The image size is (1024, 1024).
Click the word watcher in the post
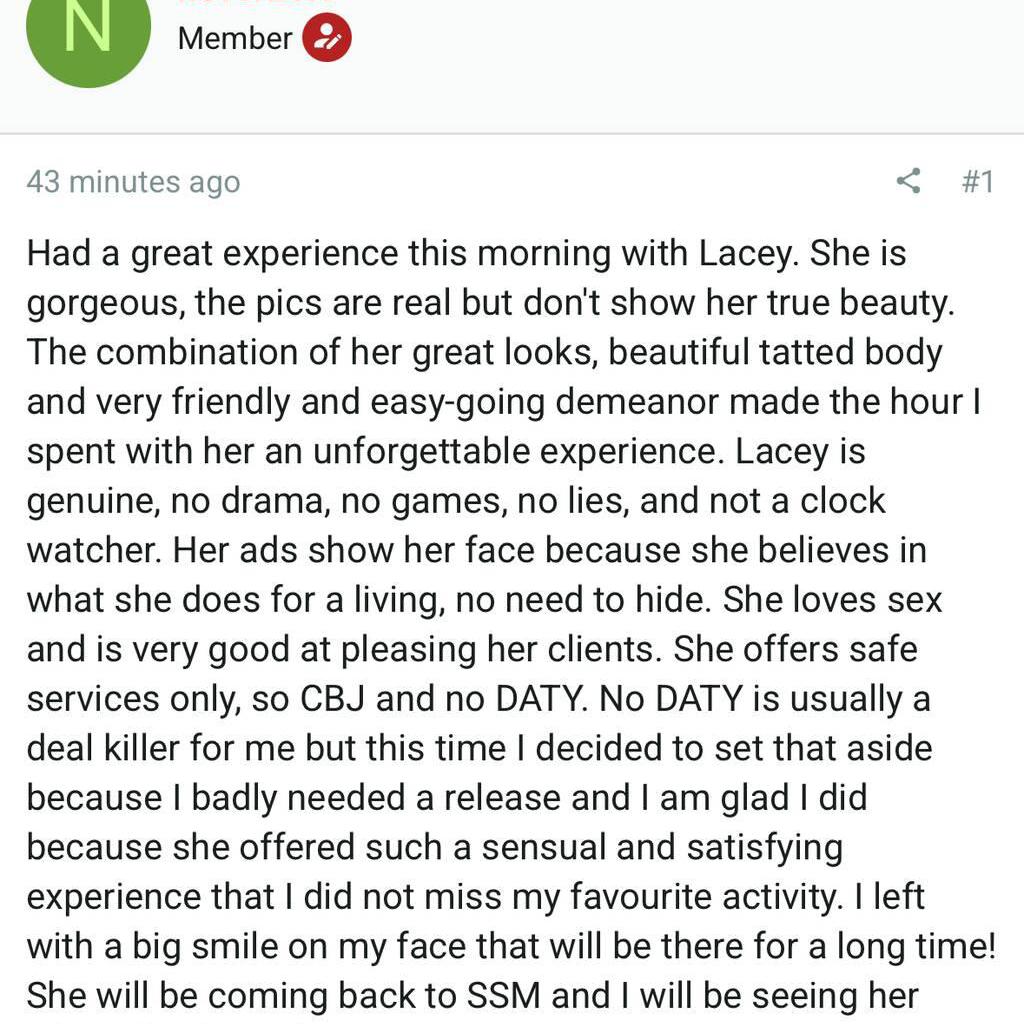tap(91, 551)
